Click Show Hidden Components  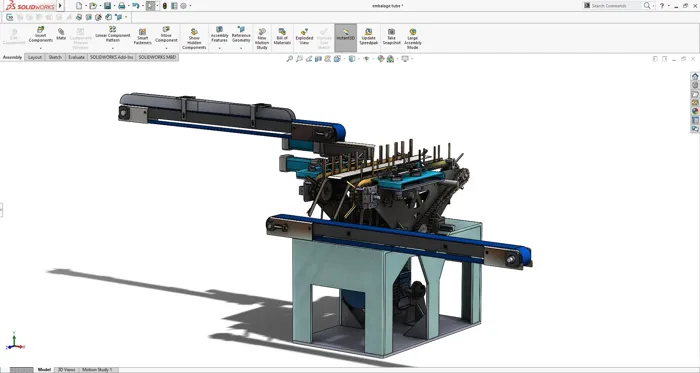point(194,39)
